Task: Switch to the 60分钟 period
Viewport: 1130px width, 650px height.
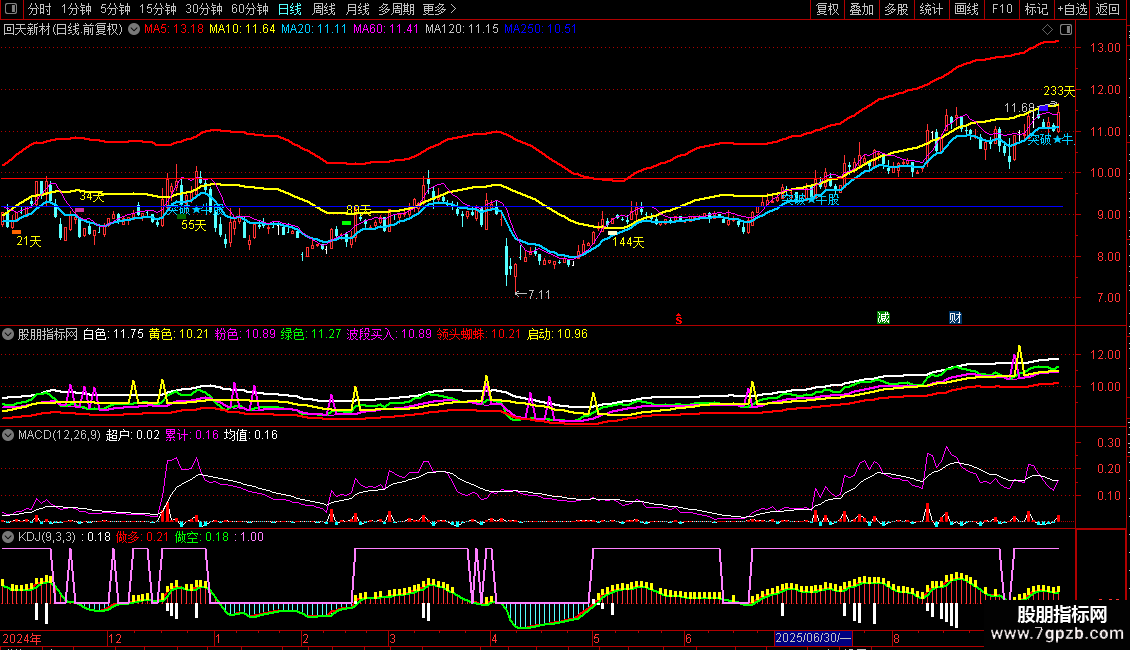Action: 250,9
